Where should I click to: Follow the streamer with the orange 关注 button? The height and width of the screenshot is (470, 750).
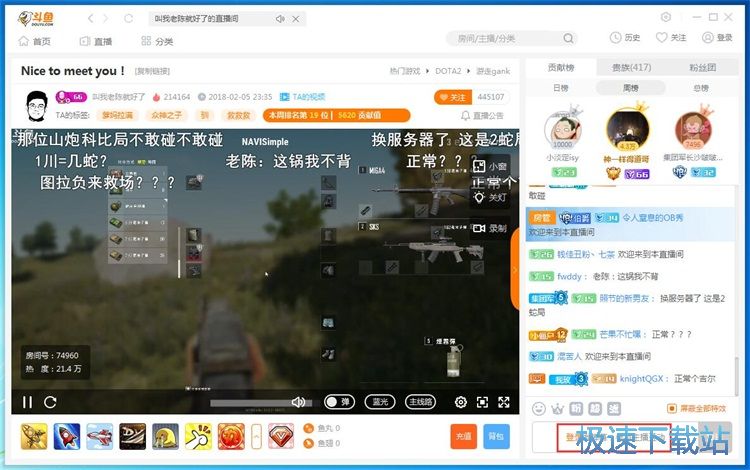[x=452, y=97]
